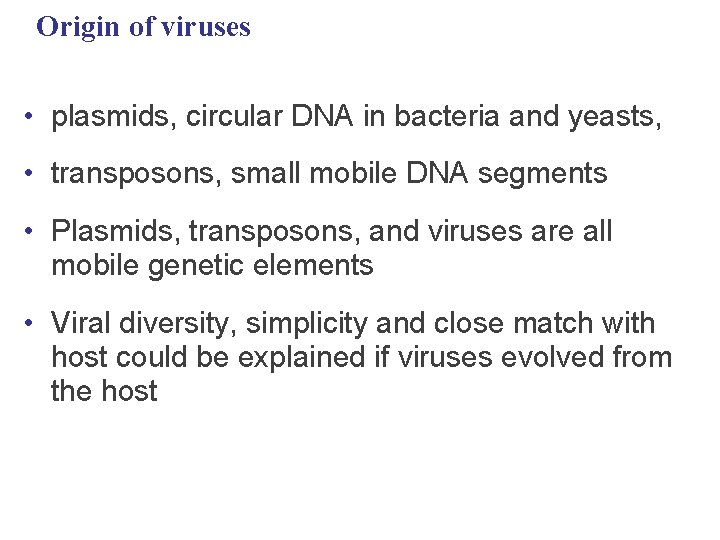Click the bullet dot before 'transposons, small mobile'
This screenshot has width=720, height=540.
pyautogui.click(x=33, y=175)
